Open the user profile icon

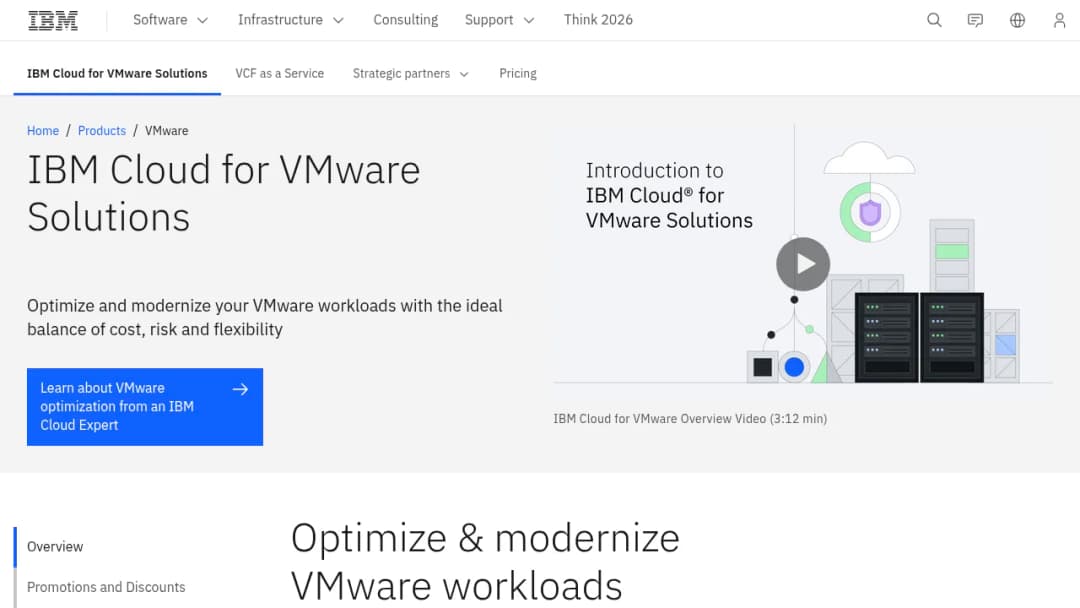click(x=1059, y=20)
